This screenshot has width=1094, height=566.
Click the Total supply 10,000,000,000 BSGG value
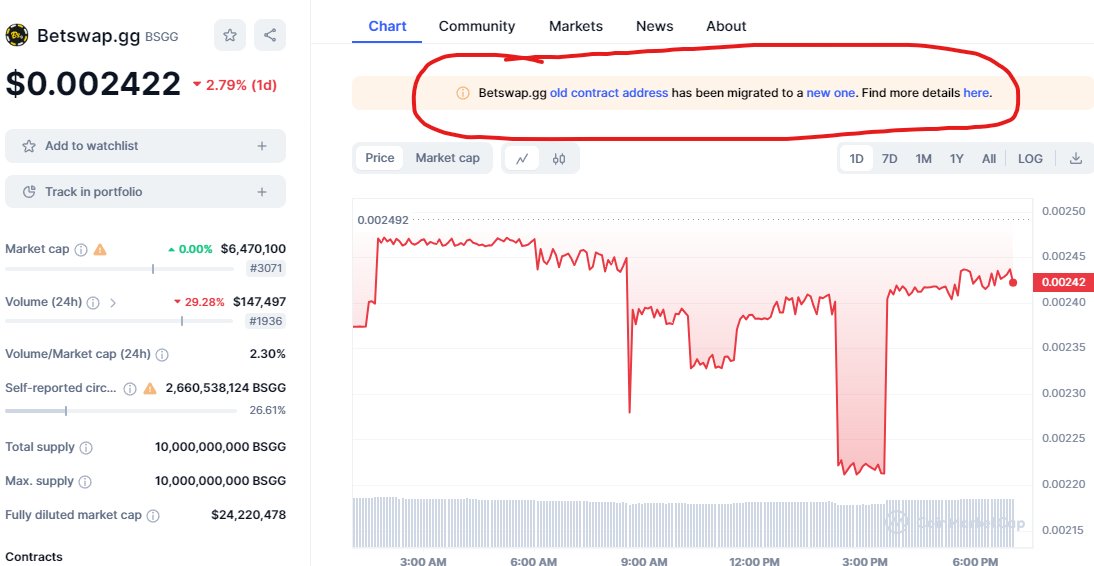pos(220,447)
